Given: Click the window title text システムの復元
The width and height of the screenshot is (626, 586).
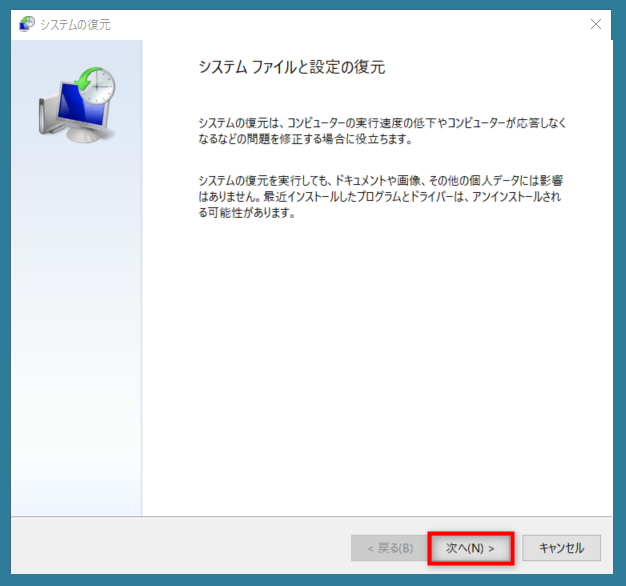Looking at the screenshot, I should tap(75, 25).
